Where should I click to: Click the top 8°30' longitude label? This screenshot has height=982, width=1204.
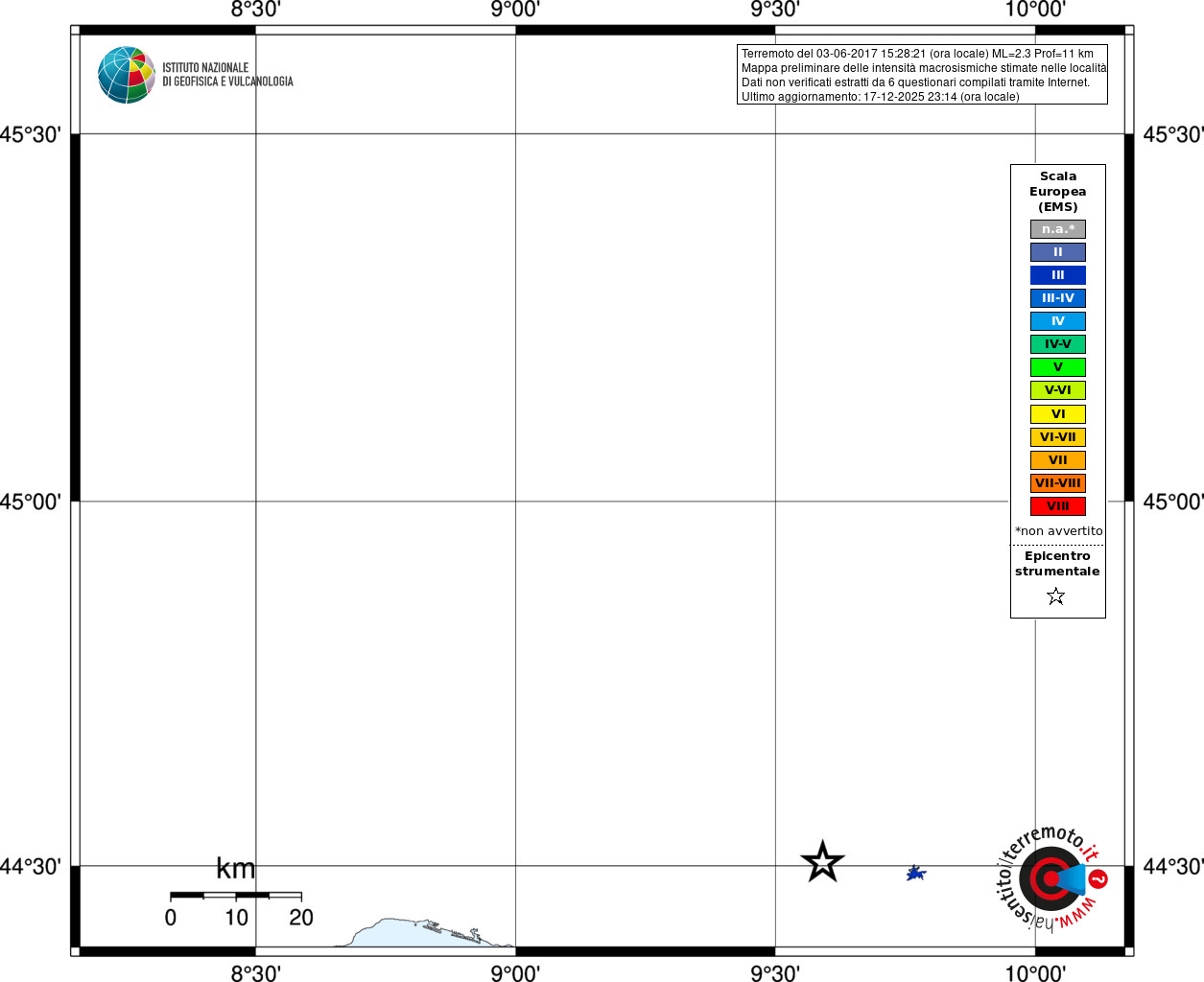click(x=255, y=10)
